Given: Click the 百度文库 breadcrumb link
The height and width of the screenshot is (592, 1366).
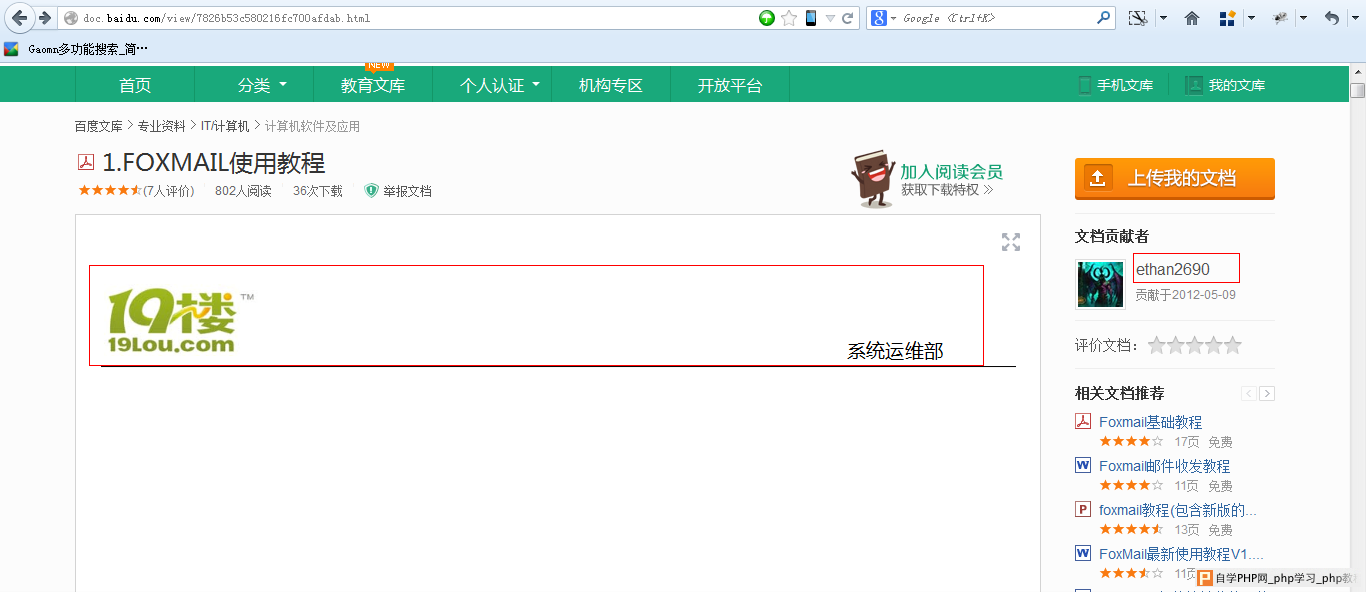Looking at the screenshot, I should [98, 127].
